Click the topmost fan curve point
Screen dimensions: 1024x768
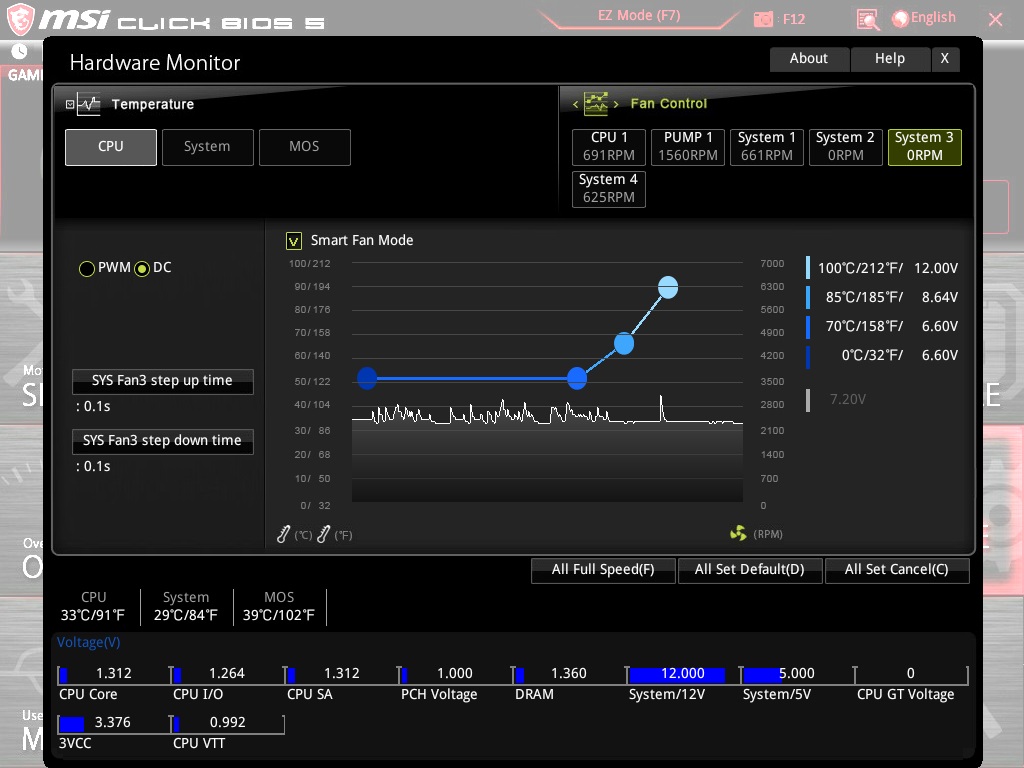click(x=668, y=287)
